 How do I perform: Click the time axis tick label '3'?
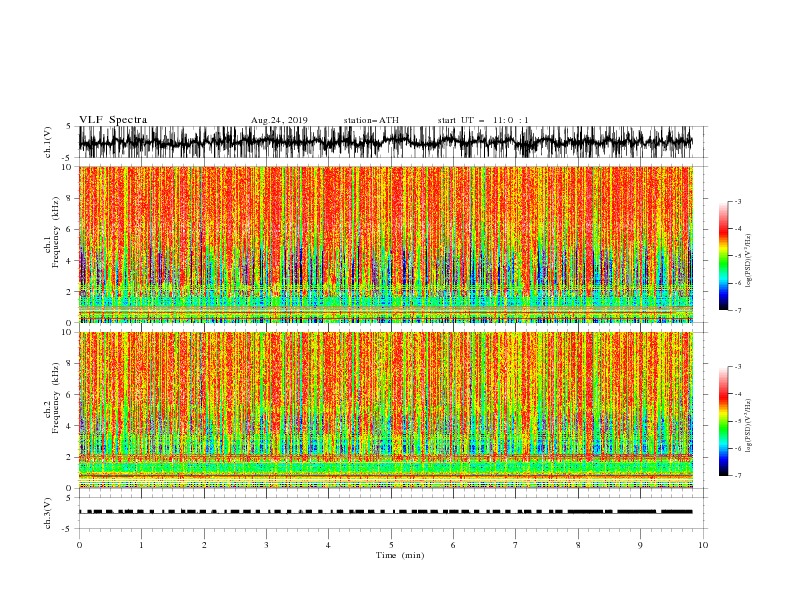[266, 545]
